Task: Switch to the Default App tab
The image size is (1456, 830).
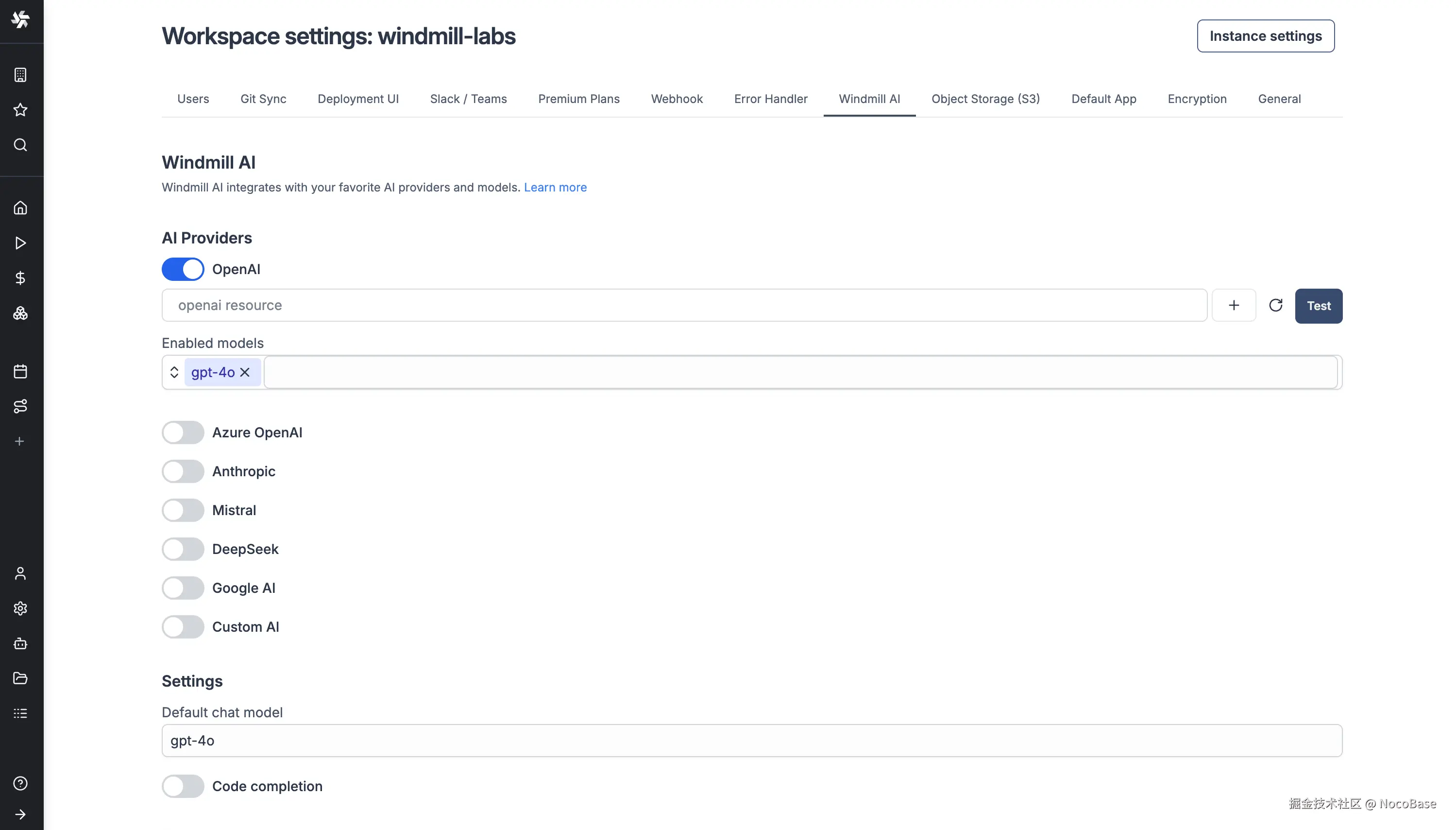Action: tap(1103, 99)
